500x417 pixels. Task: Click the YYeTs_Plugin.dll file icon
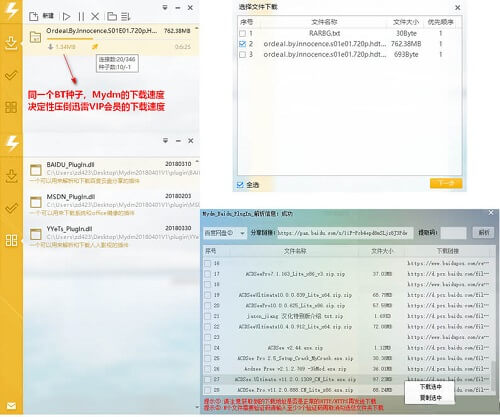[36, 234]
